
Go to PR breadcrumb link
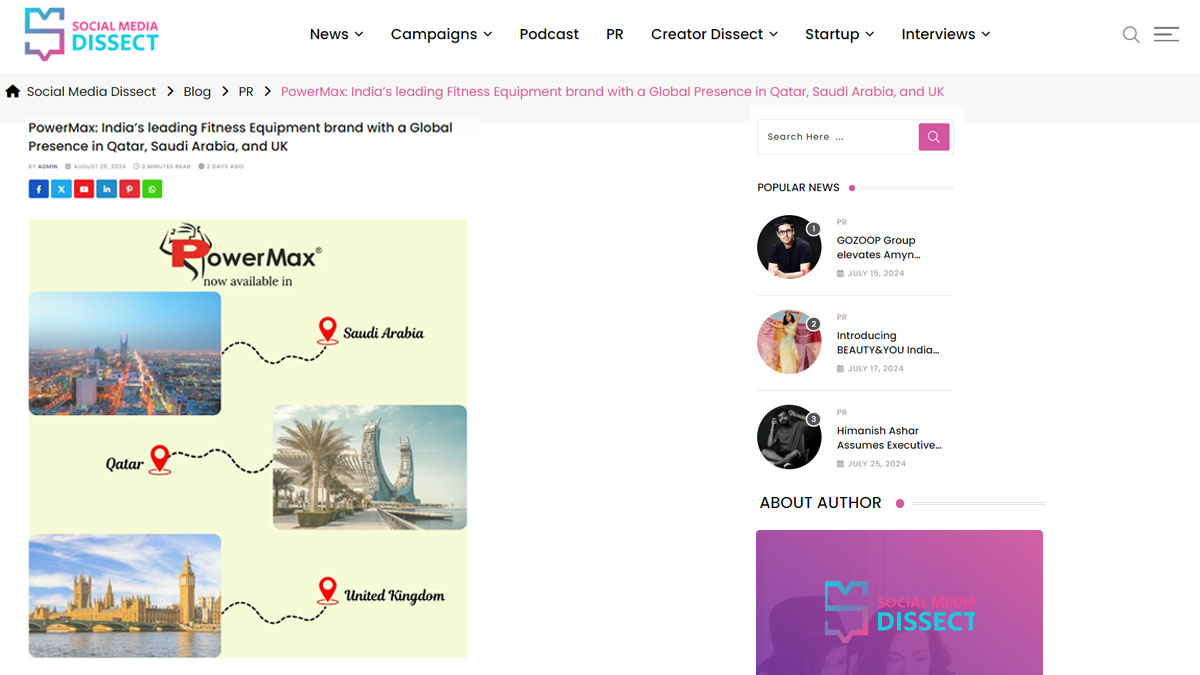point(246,91)
